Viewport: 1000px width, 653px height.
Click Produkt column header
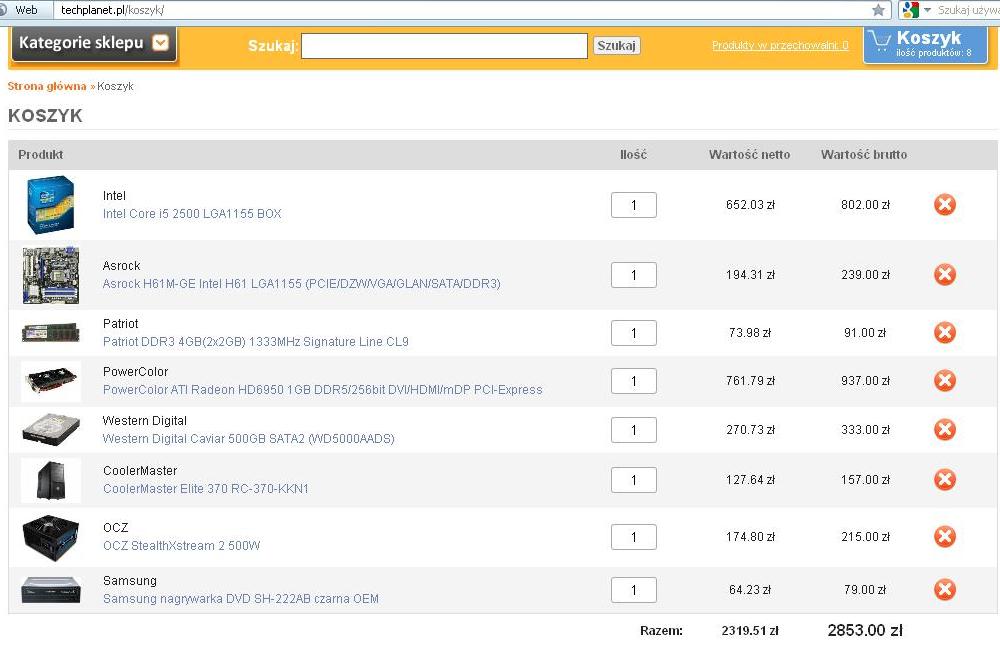[x=41, y=154]
